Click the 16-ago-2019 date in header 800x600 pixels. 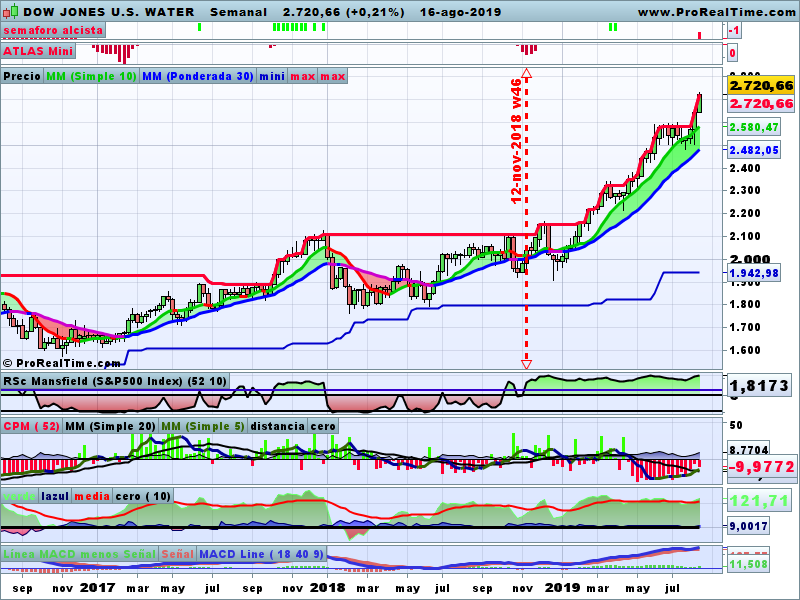pos(461,12)
